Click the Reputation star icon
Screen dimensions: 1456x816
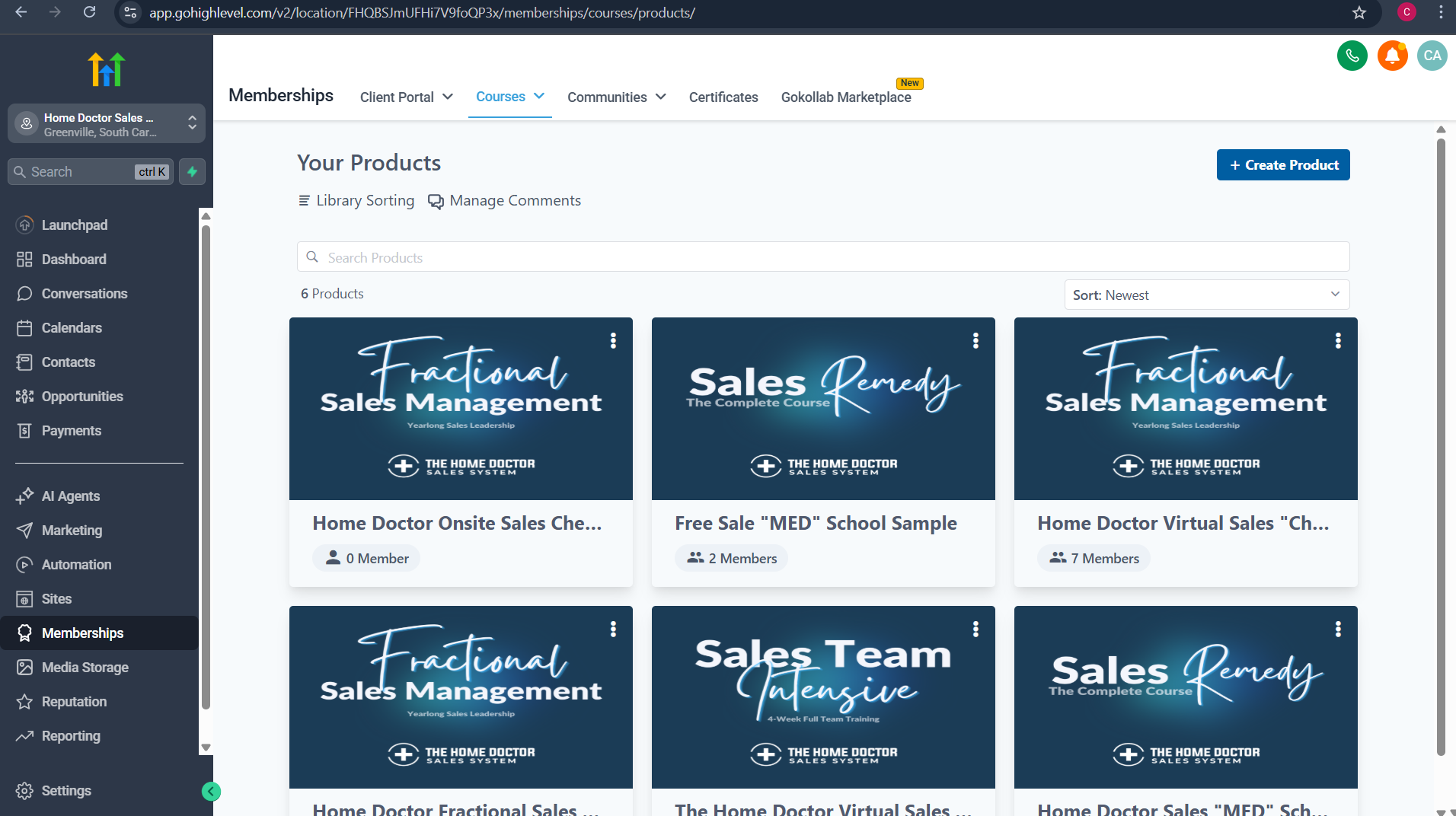(25, 702)
